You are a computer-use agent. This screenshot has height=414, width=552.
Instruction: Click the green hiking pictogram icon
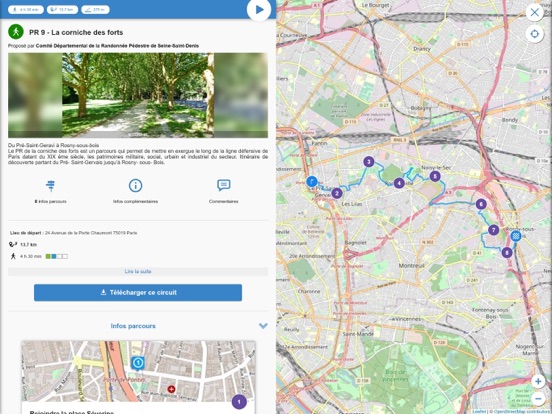point(16,32)
